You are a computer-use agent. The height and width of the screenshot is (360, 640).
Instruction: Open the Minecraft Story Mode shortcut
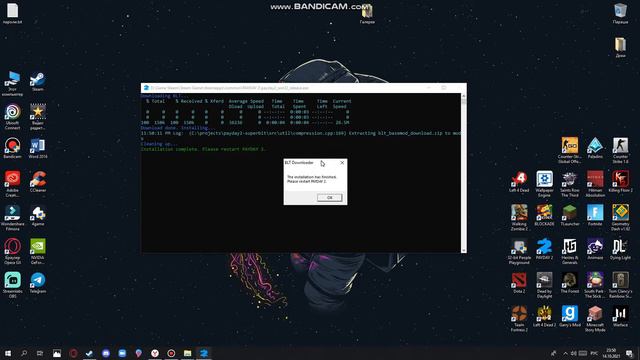pos(595,319)
